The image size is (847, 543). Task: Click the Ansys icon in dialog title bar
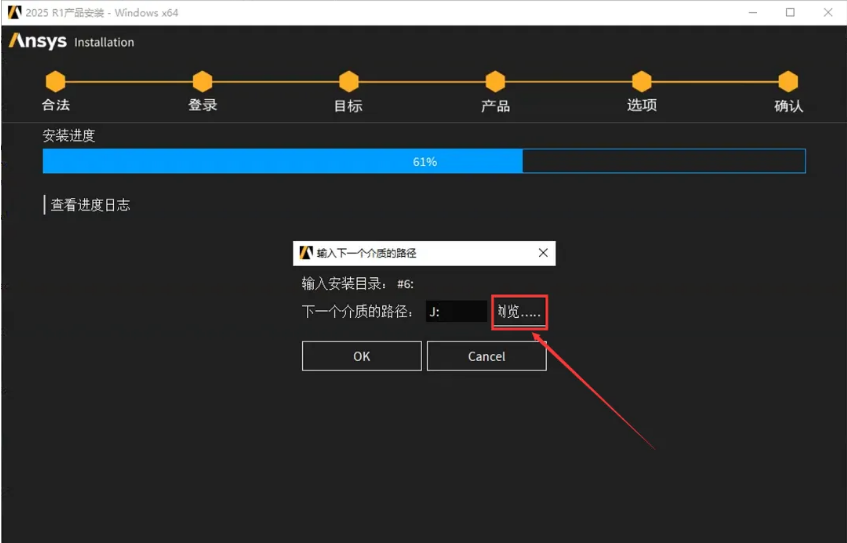point(306,253)
